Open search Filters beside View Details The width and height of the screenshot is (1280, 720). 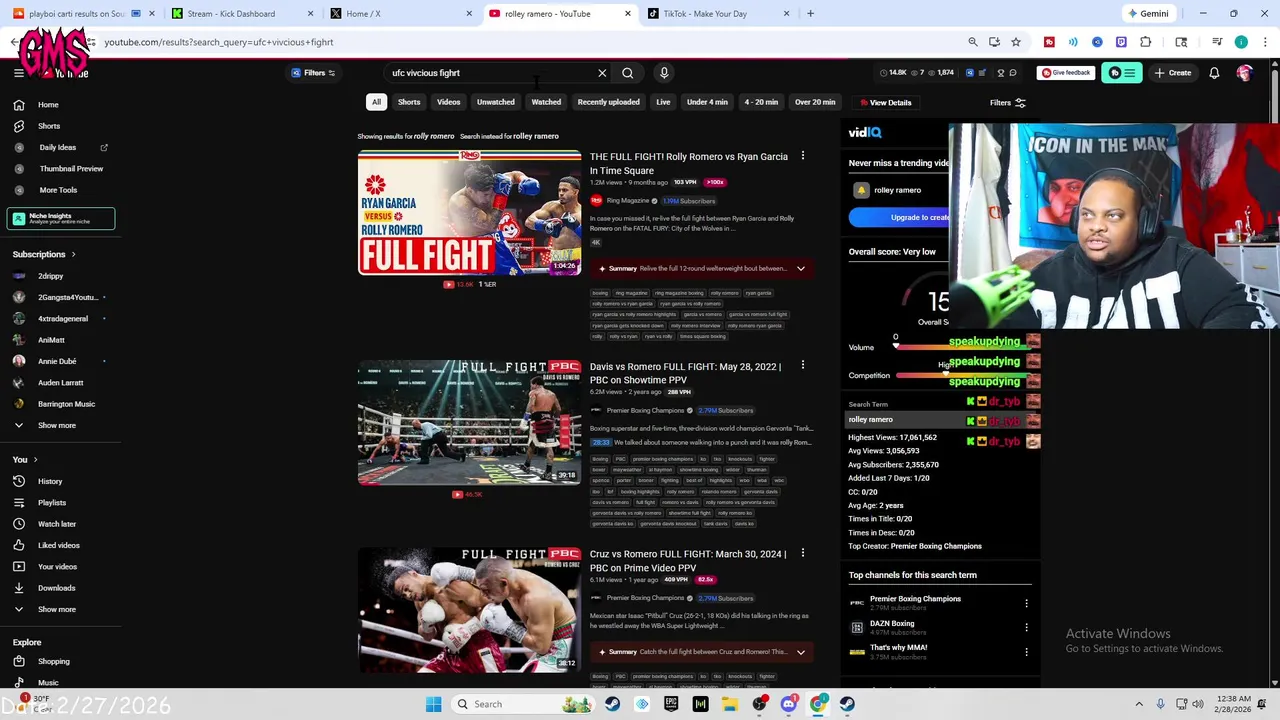(1007, 103)
